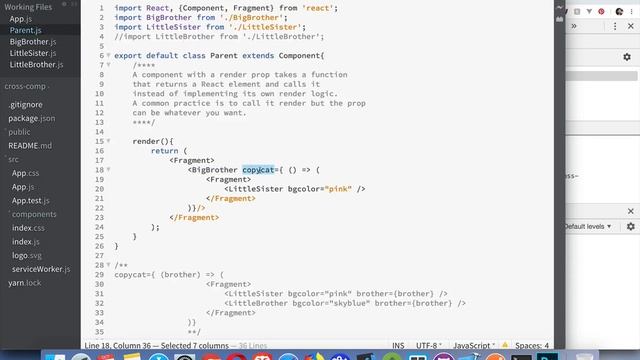Open the Trash in the Dock
640x360 pixels.
584,356
